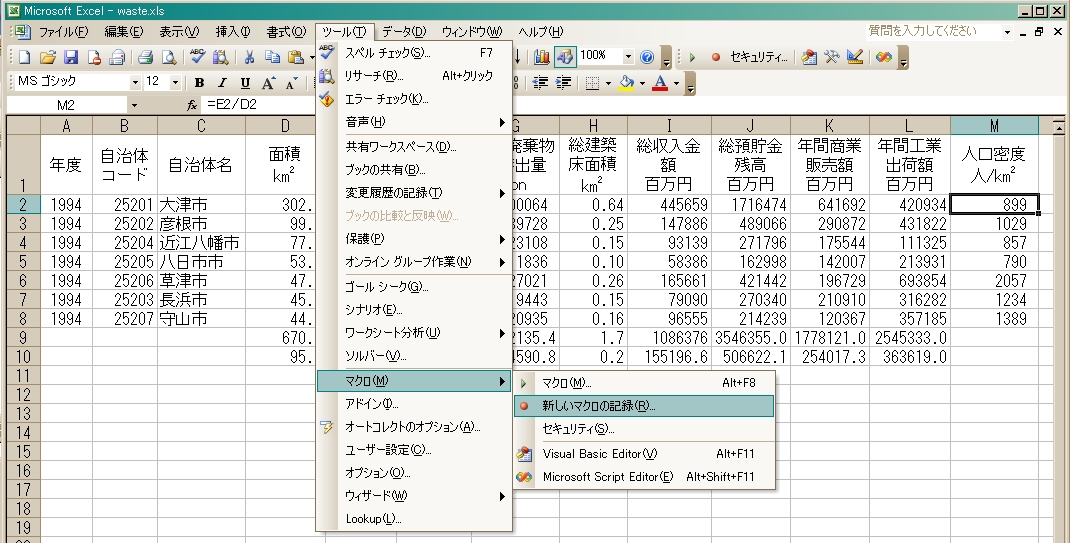Click the yellow fill color bucket

coord(626,83)
